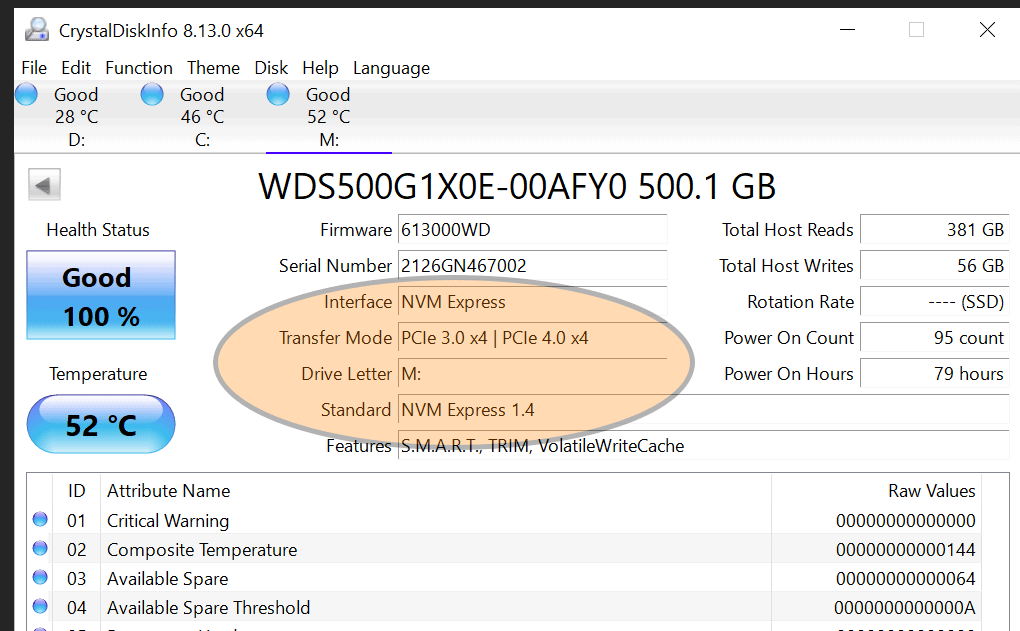Click the Serial Number field 2126GN467002
The width and height of the screenshot is (1020, 631).
[533, 265]
